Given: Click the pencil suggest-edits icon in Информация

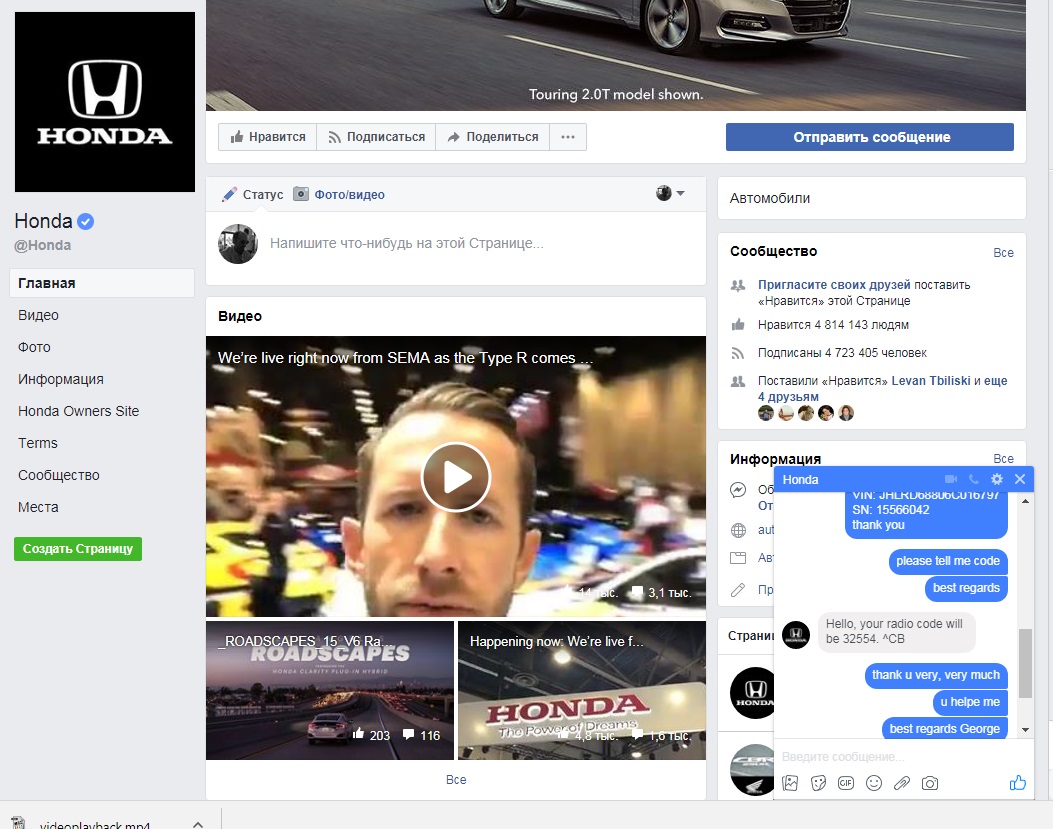Looking at the screenshot, I should tap(738, 590).
